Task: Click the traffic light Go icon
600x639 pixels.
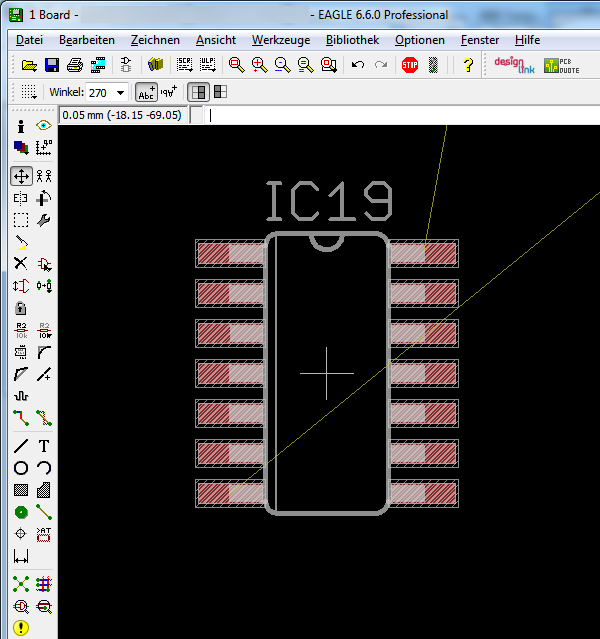Action: coord(433,65)
